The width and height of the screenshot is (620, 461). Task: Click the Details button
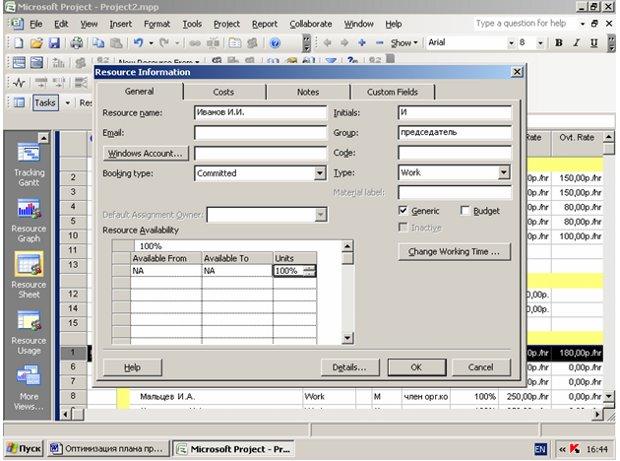coord(350,367)
